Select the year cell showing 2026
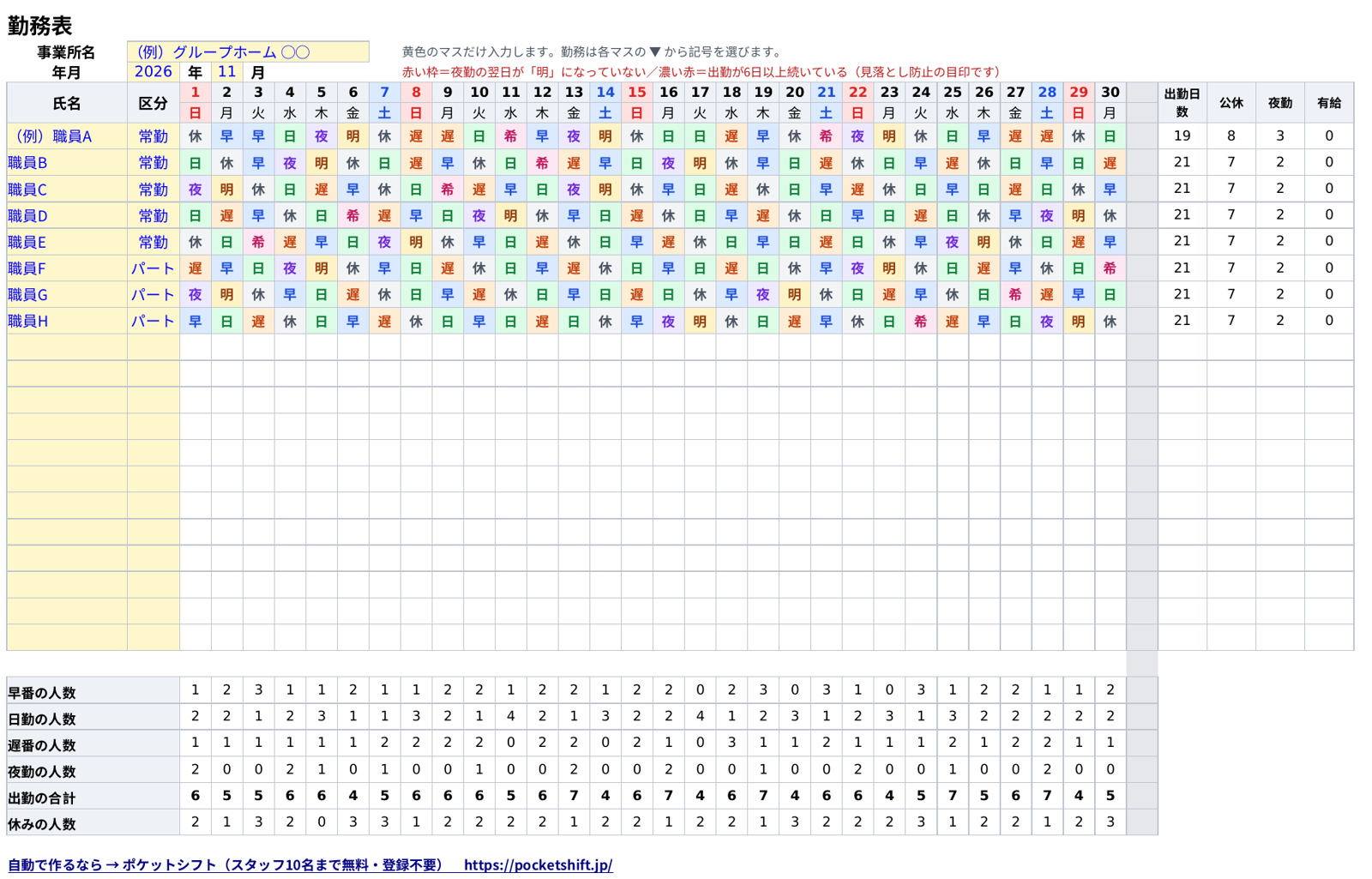 [153, 72]
